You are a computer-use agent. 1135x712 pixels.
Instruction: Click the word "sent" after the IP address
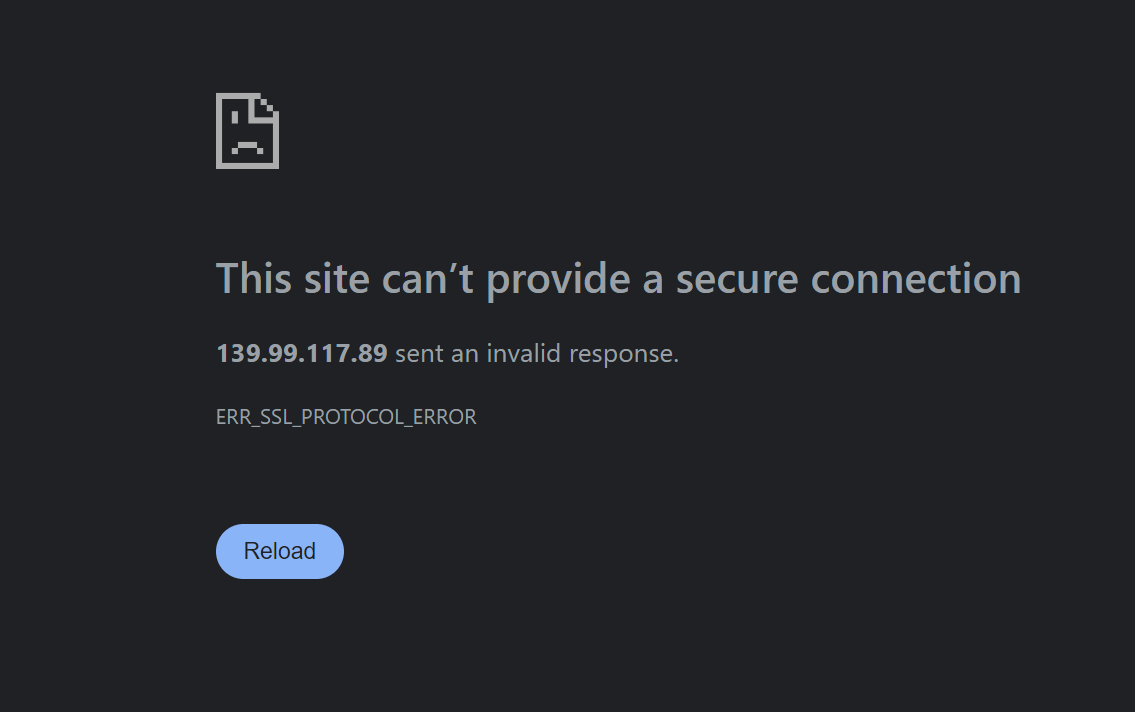point(418,353)
